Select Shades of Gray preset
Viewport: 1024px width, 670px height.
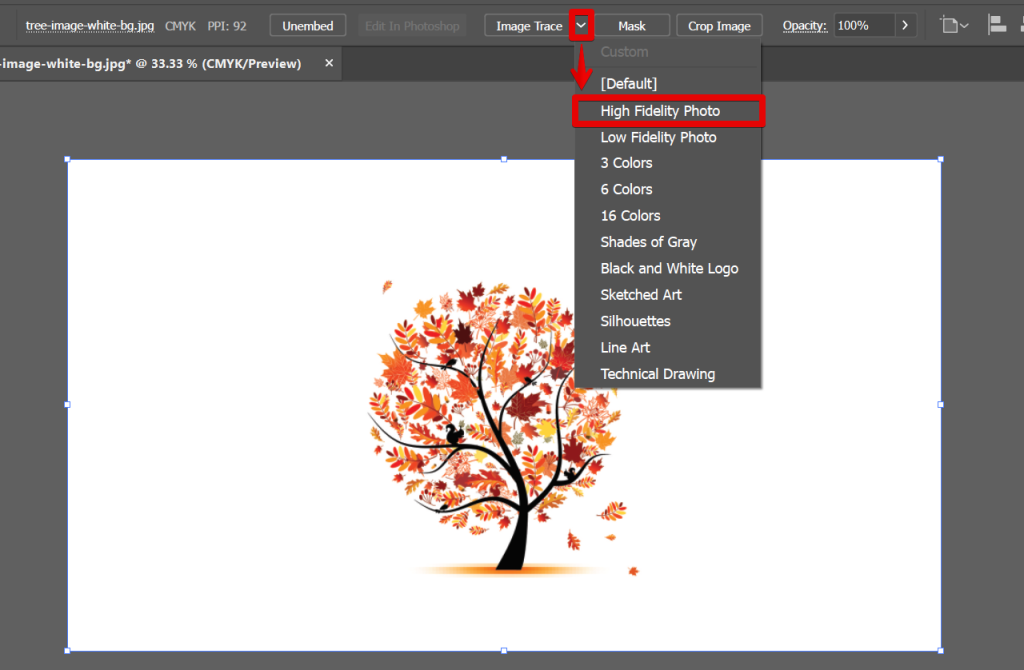[648, 242]
